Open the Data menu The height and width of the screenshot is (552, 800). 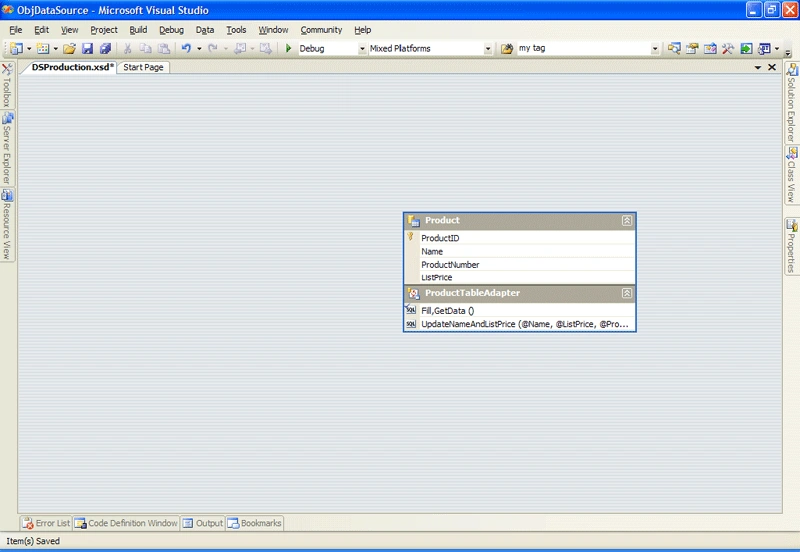(205, 30)
